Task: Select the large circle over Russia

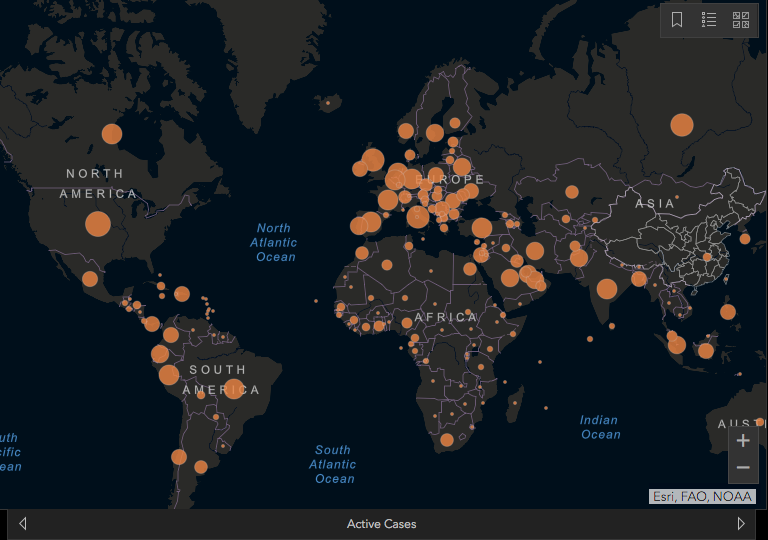Action: [682, 125]
